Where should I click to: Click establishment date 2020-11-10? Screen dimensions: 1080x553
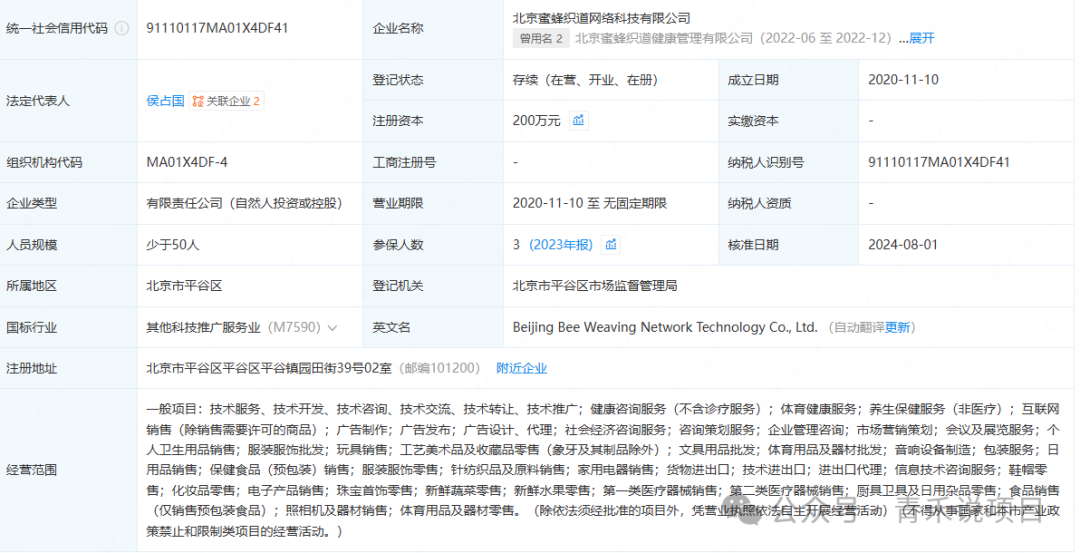pyautogui.click(x=903, y=80)
